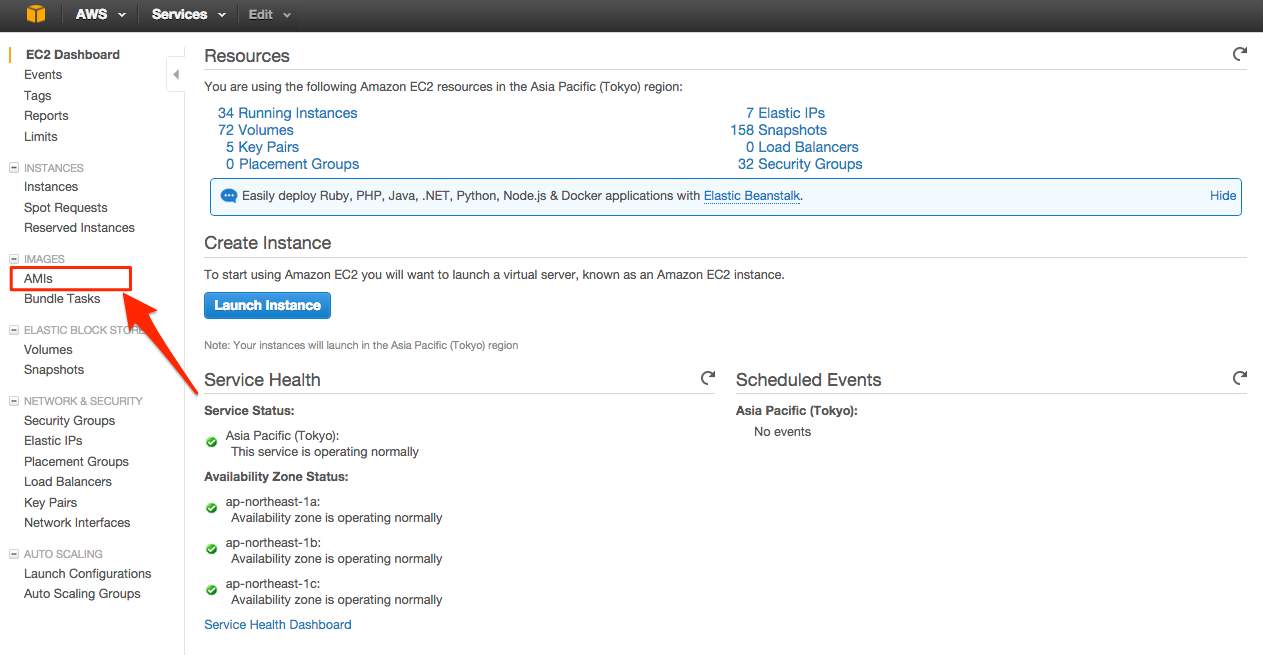The image size is (1263, 655).
Task: Open Volumes in the sidebar
Action: pyautogui.click(x=48, y=350)
